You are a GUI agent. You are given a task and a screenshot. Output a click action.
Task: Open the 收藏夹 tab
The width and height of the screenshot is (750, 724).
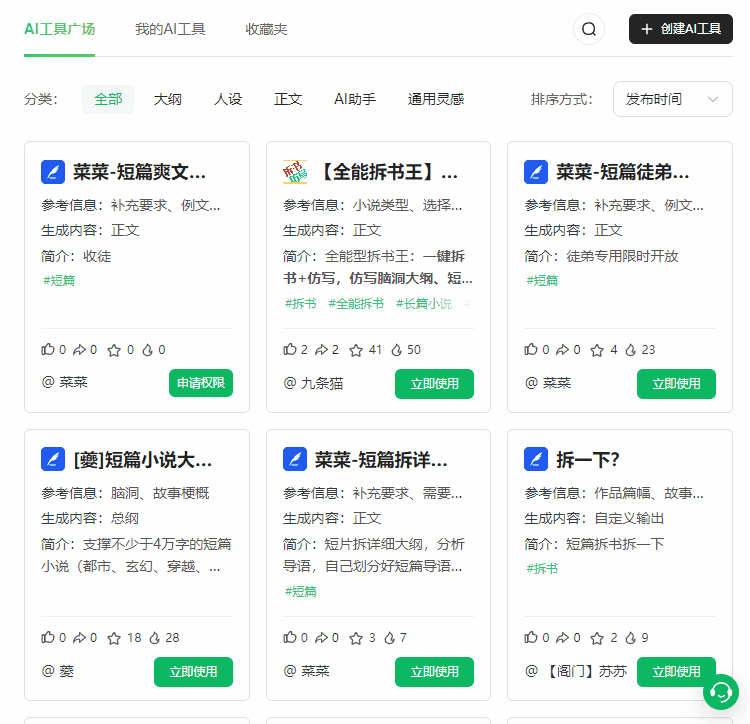[x=266, y=29]
